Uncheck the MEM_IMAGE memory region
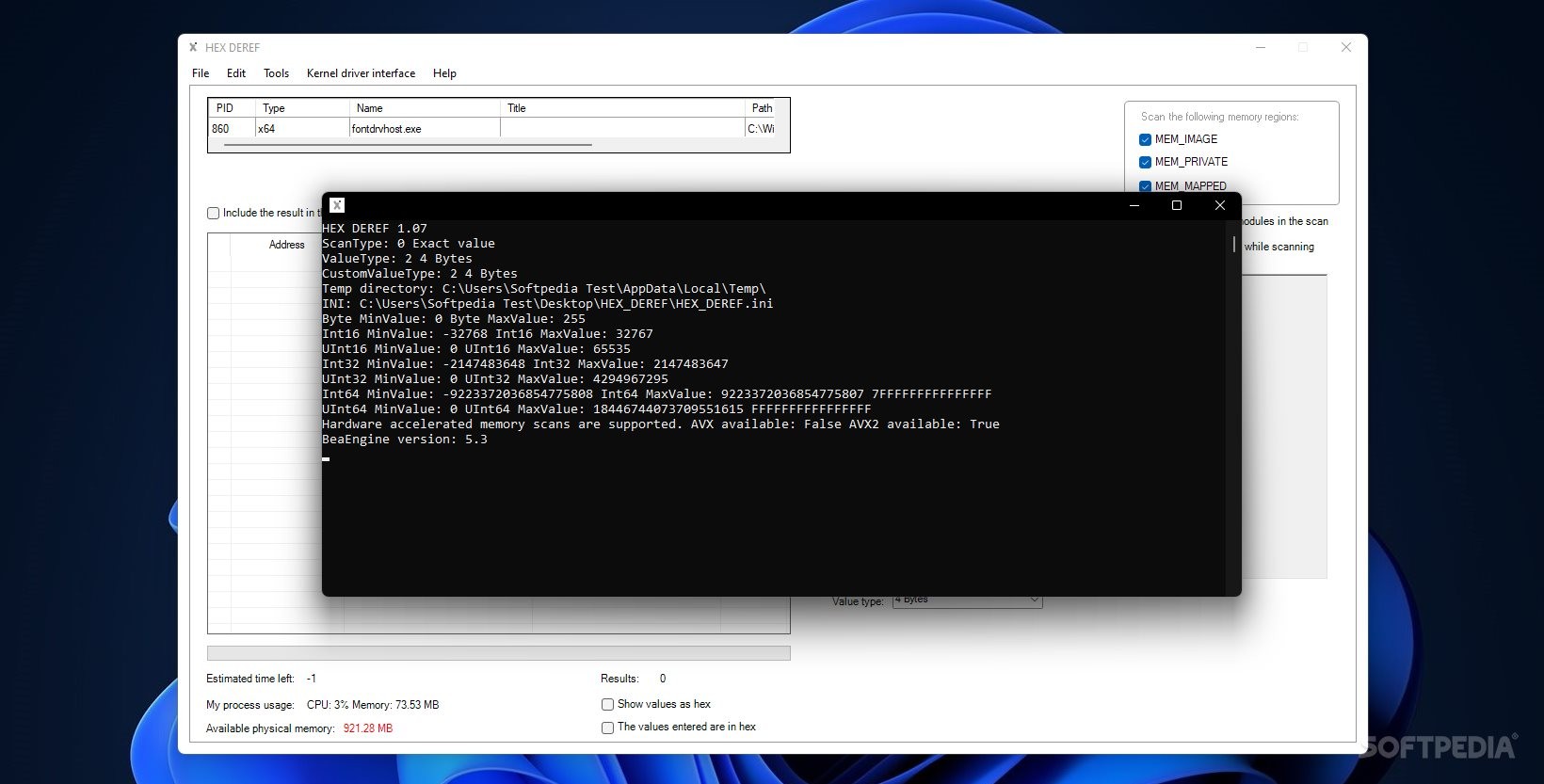 [1145, 139]
